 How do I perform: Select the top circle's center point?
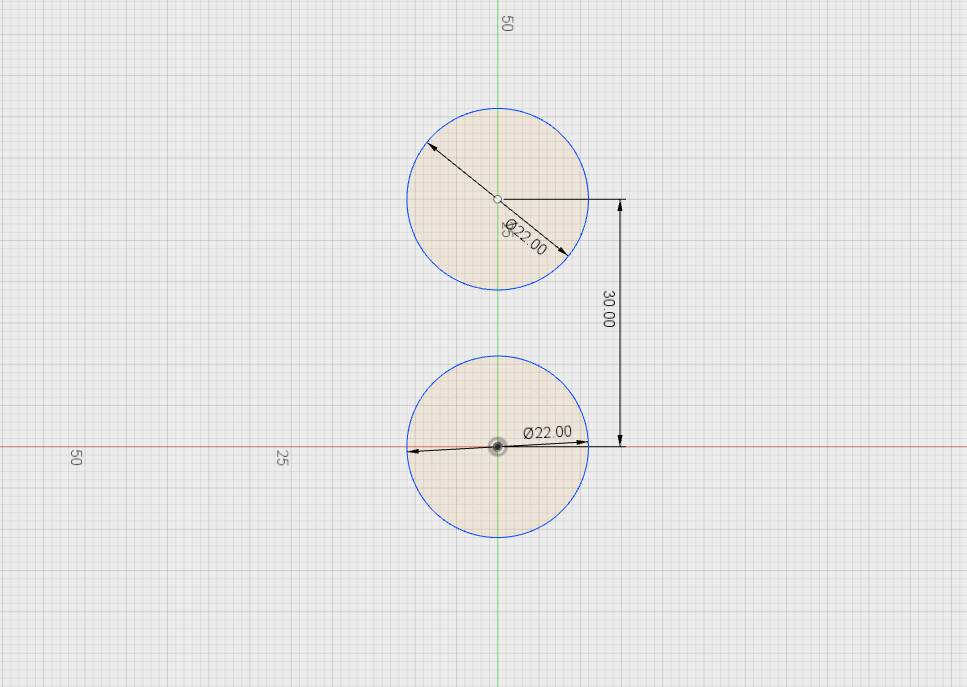click(x=497, y=199)
